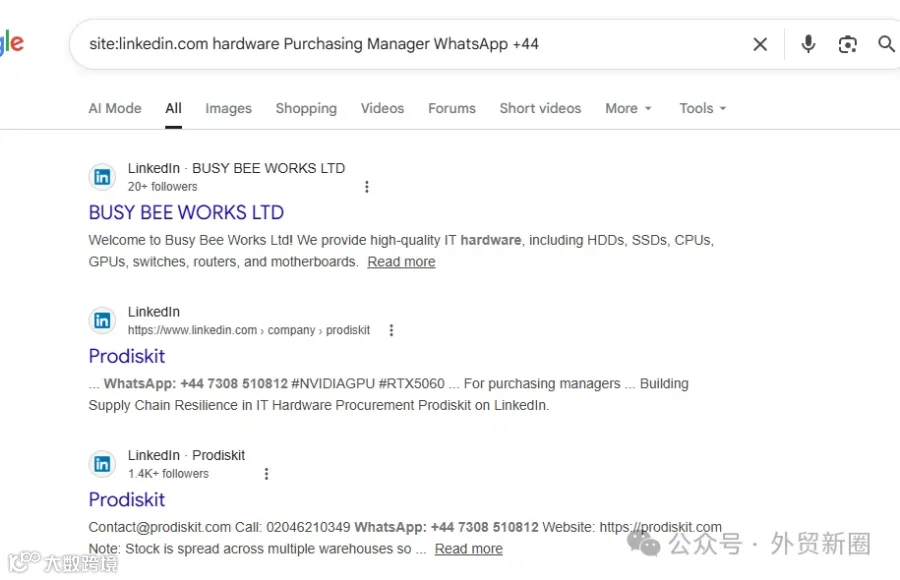900x580 pixels.
Task: Click LinkedIn favicon next to prodiskit URL
Action: pos(102,320)
